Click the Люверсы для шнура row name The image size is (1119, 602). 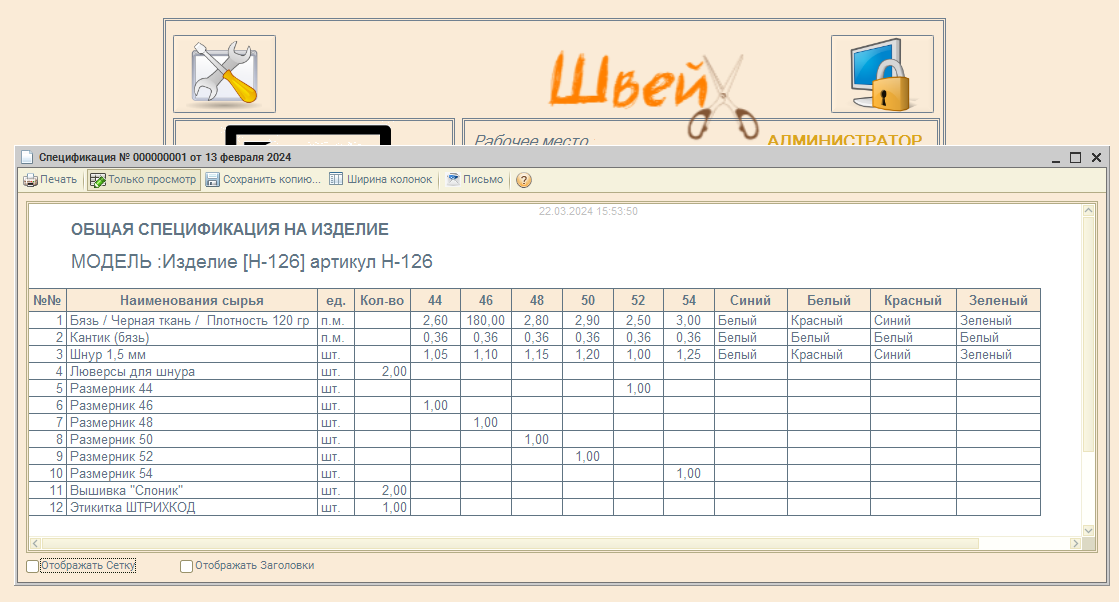[191, 372]
